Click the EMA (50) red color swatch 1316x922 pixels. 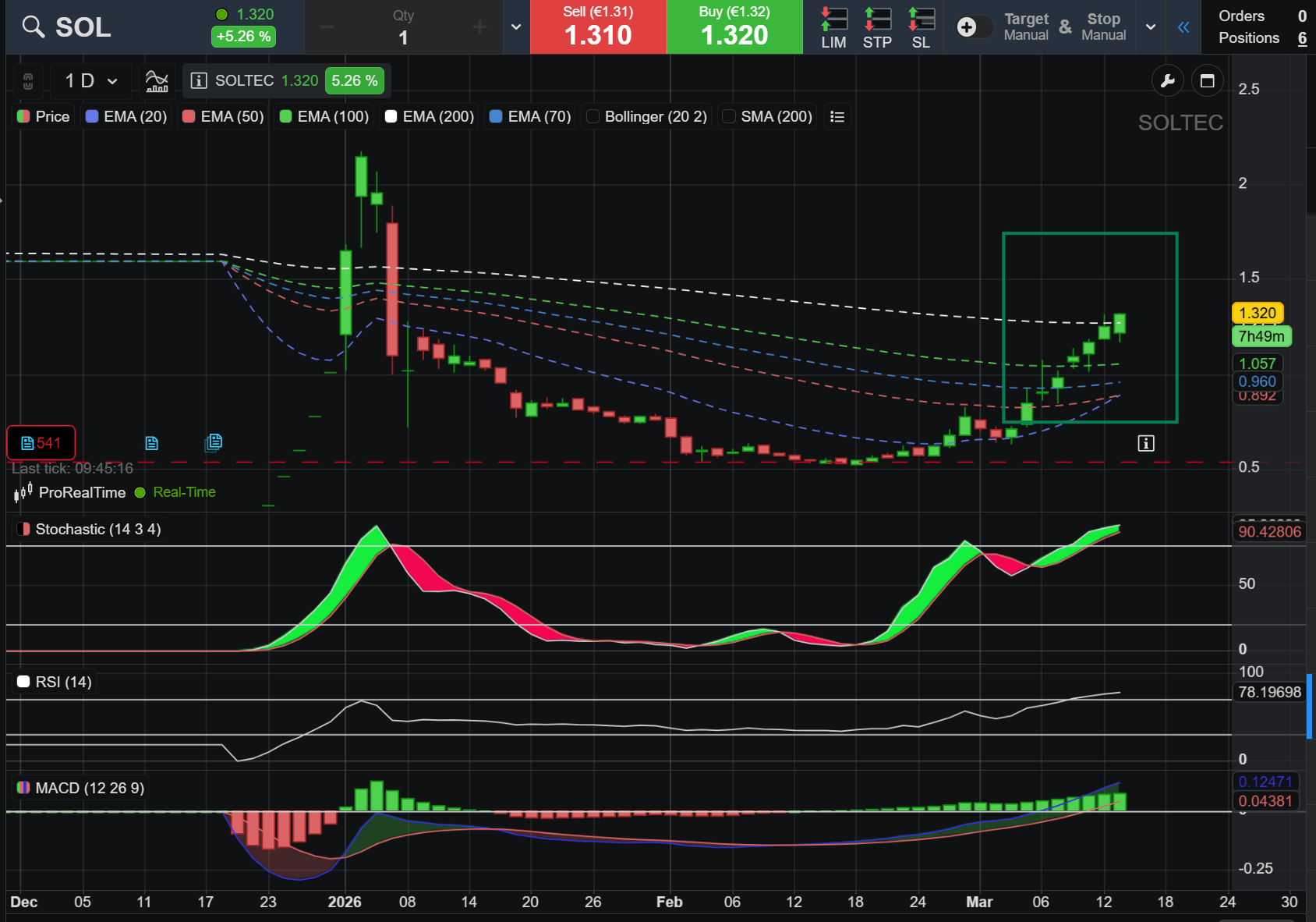[x=188, y=116]
